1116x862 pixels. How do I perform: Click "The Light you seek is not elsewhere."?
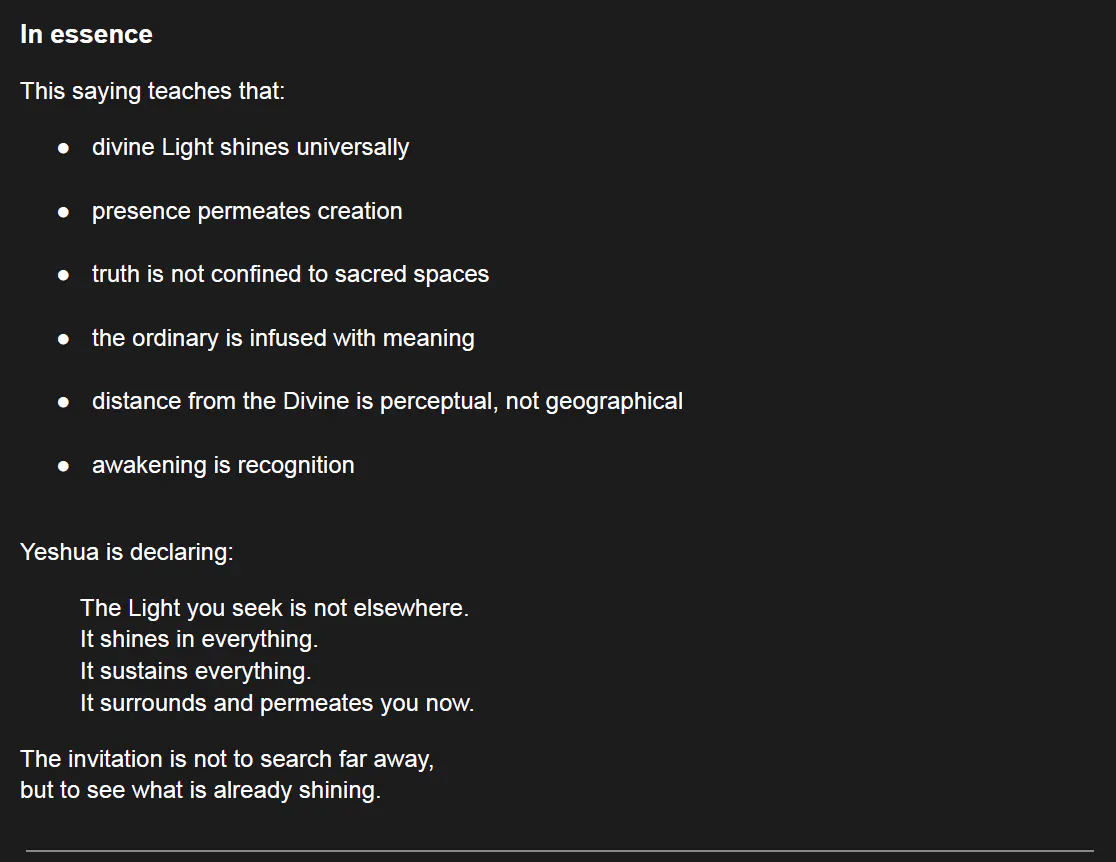(274, 608)
